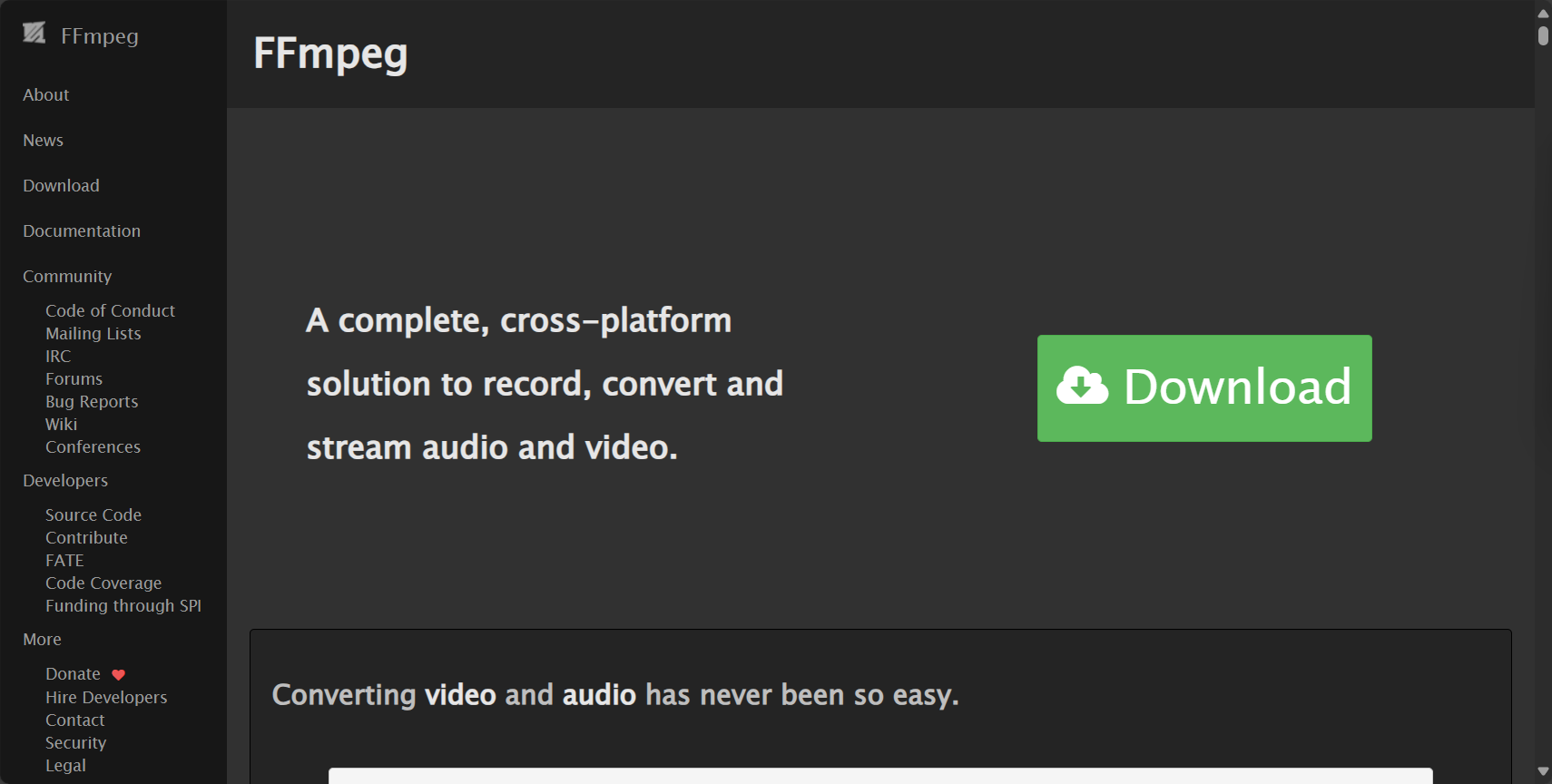The width and height of the screenshot is (1552, 784).
Task: Go to Documentation in the sidebar
Action: point(82,231)
